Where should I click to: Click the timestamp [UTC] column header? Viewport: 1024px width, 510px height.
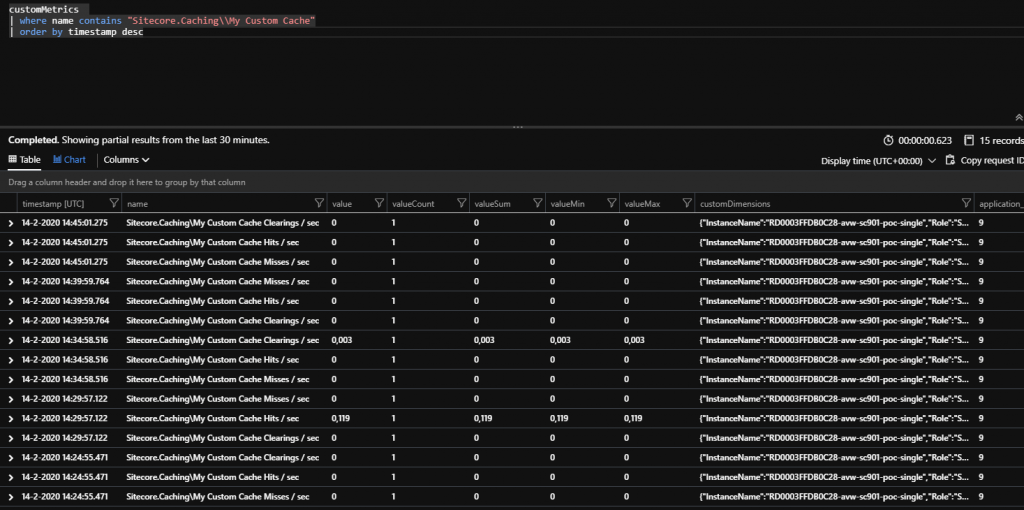(53, 203)
